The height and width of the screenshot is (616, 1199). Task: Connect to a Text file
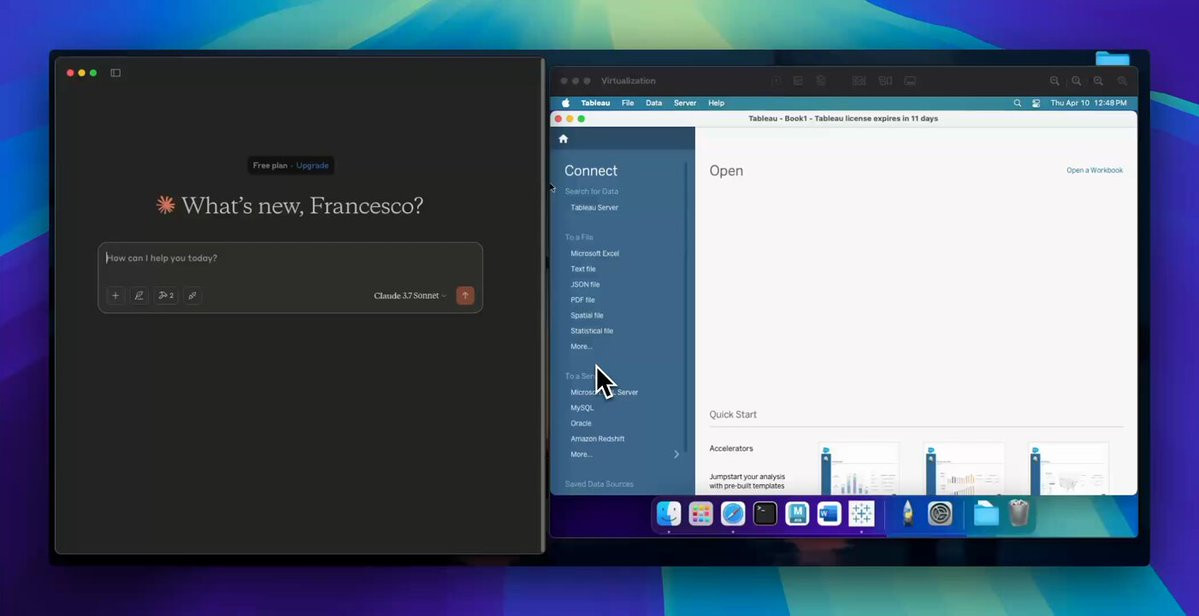pyautogui.click(x=583, y=269)
